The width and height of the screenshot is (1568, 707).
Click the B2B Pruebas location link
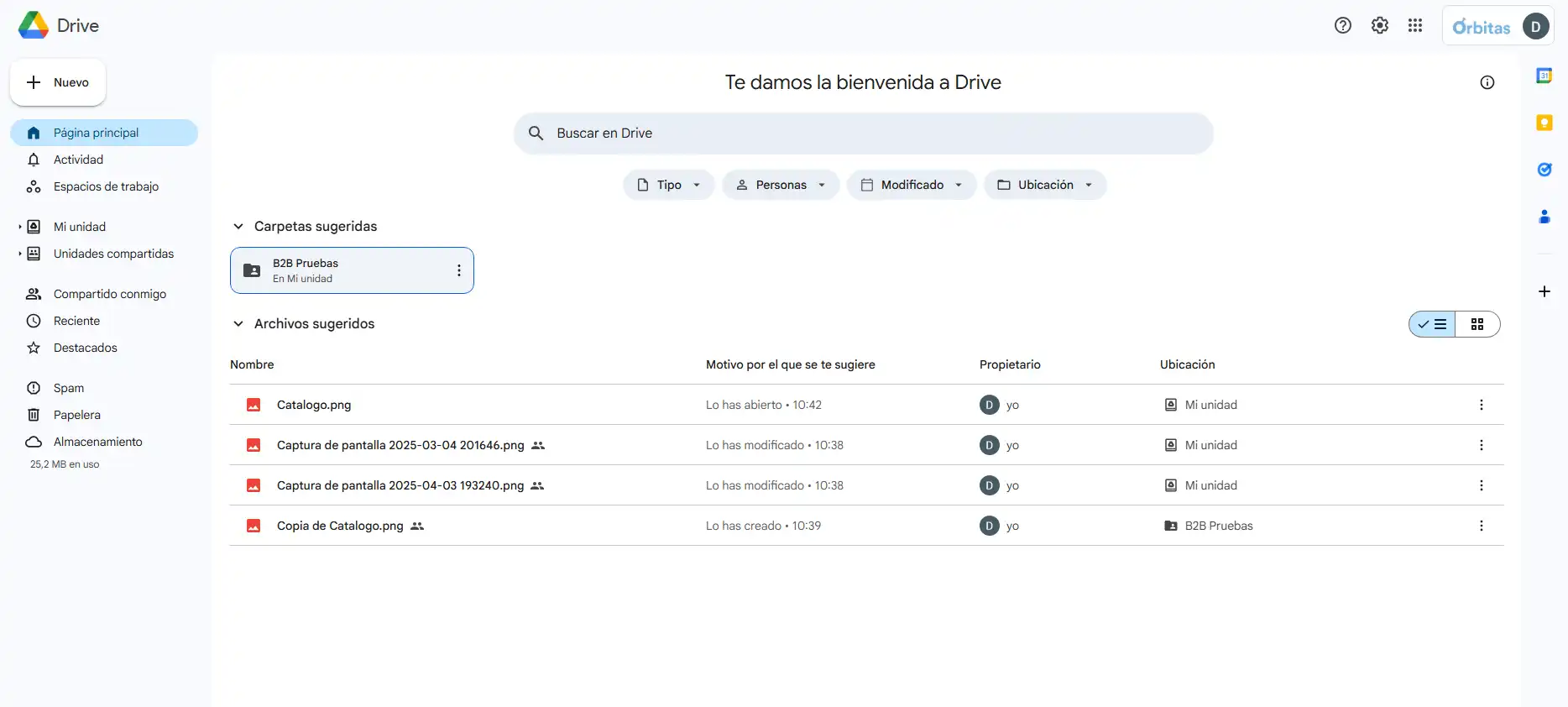tap(1219, 526)
